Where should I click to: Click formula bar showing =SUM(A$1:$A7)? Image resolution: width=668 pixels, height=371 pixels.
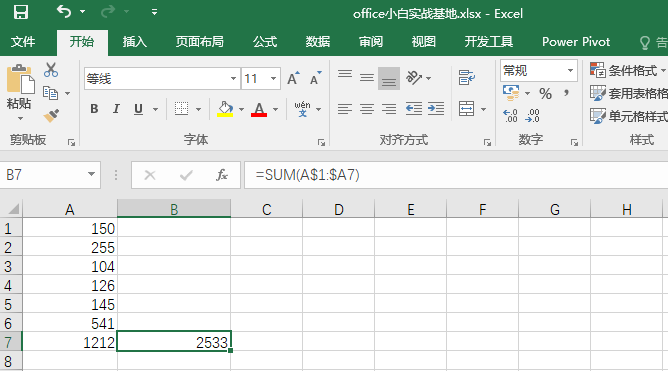pos(456,175)
